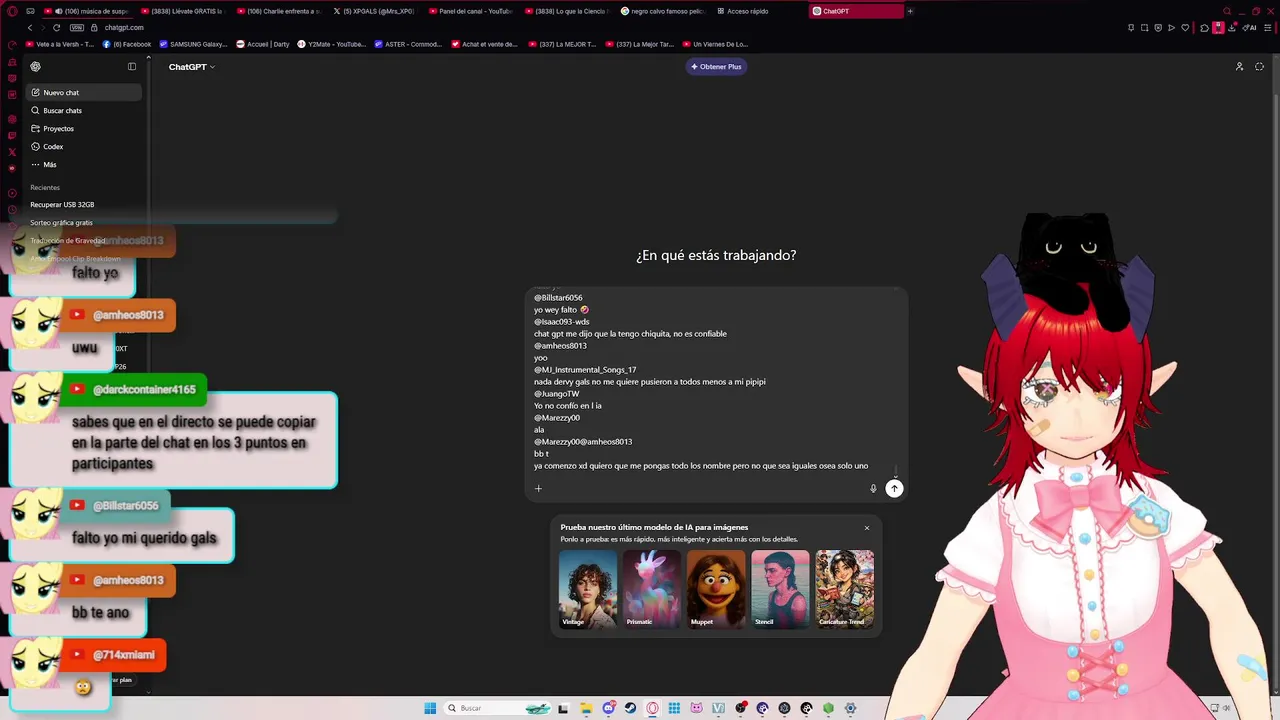Switch to the XPGALS X browser tab
1280x720 pixels.
pyautogui.click(x=376, y=11)
